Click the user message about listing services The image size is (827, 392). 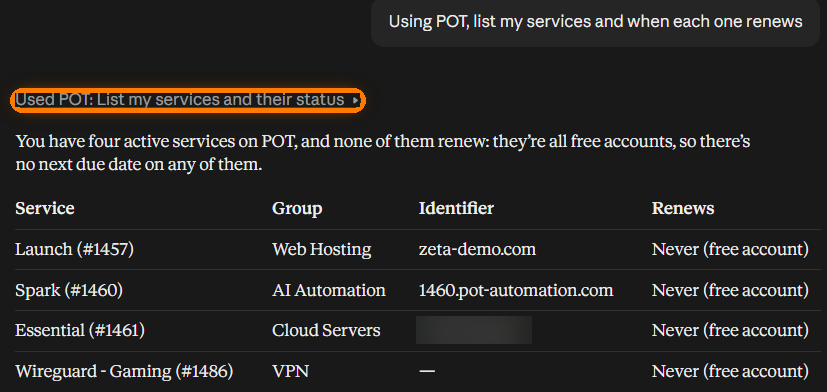(595, 22)
